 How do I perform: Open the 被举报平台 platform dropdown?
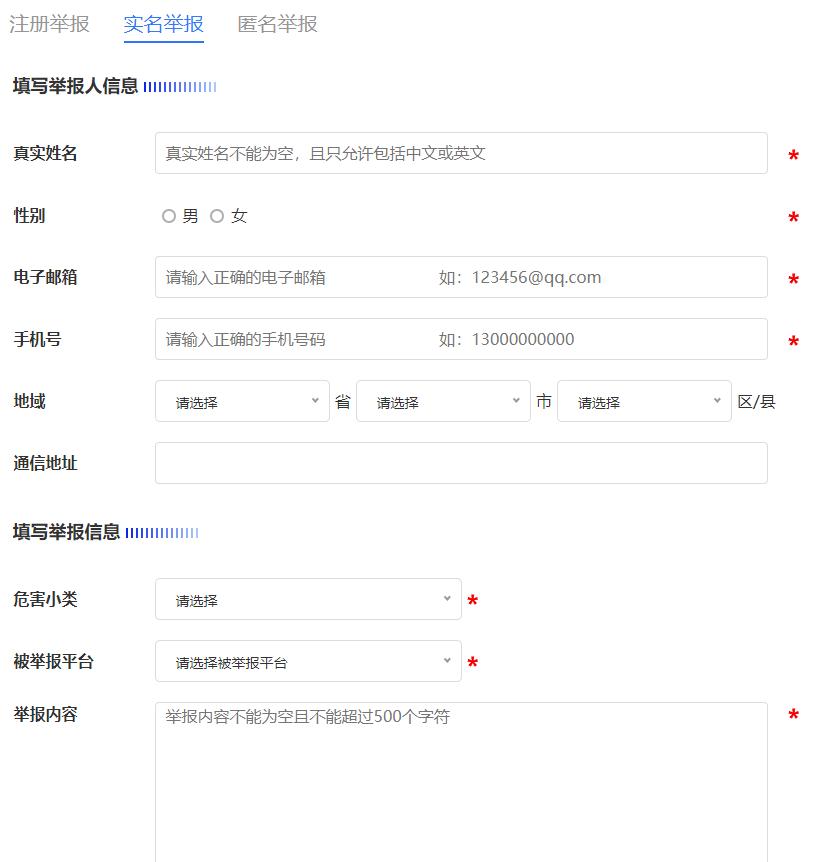tap(308, 661)
